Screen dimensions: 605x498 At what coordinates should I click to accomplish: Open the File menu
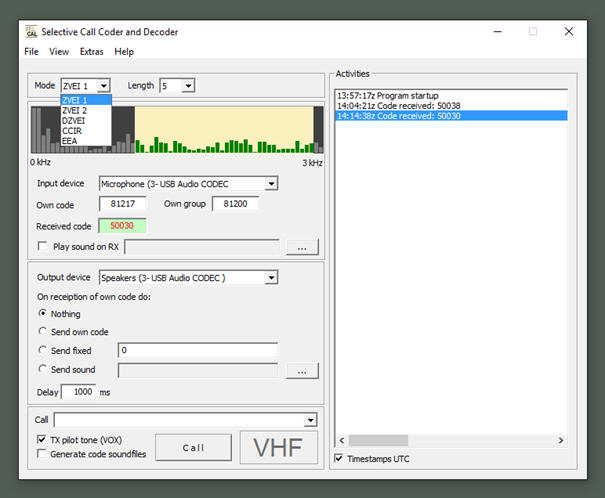(31, 51)
